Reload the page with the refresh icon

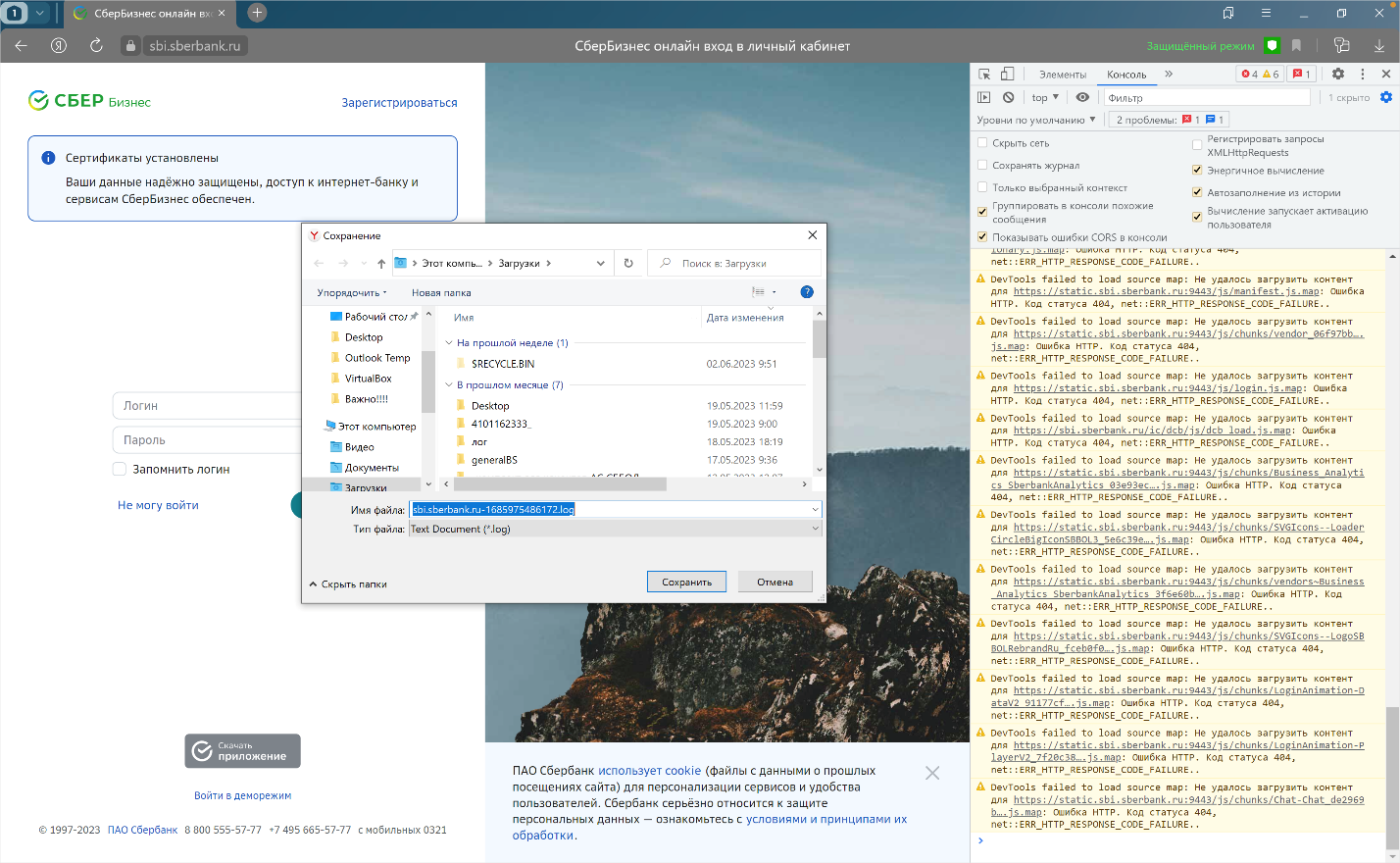tap(96, 45)
